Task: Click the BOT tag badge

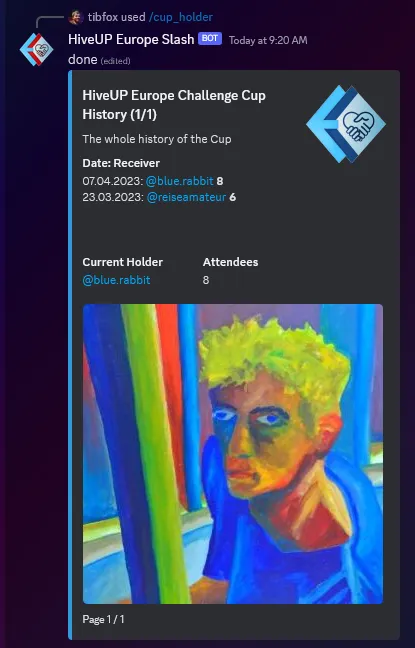Action: 210,38
